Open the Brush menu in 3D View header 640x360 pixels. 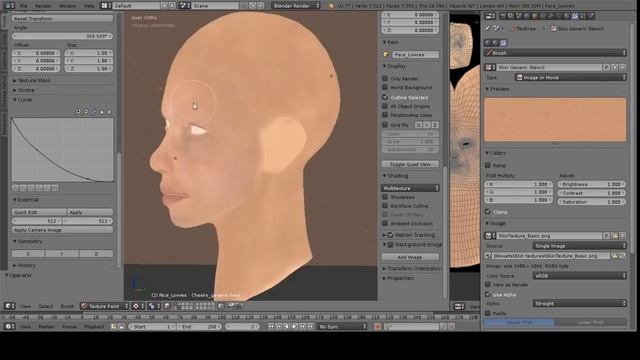tap(67, 306)
